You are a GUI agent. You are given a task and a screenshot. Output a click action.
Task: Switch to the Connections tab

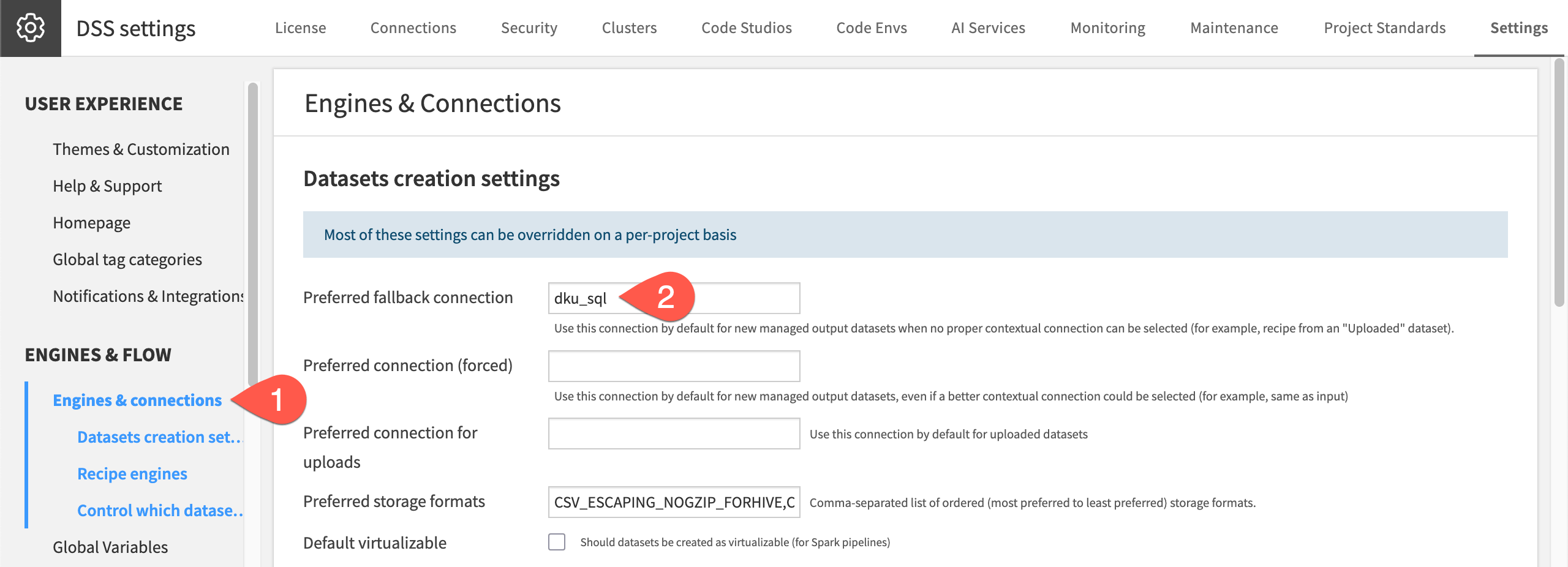click(x=413, y=28)
